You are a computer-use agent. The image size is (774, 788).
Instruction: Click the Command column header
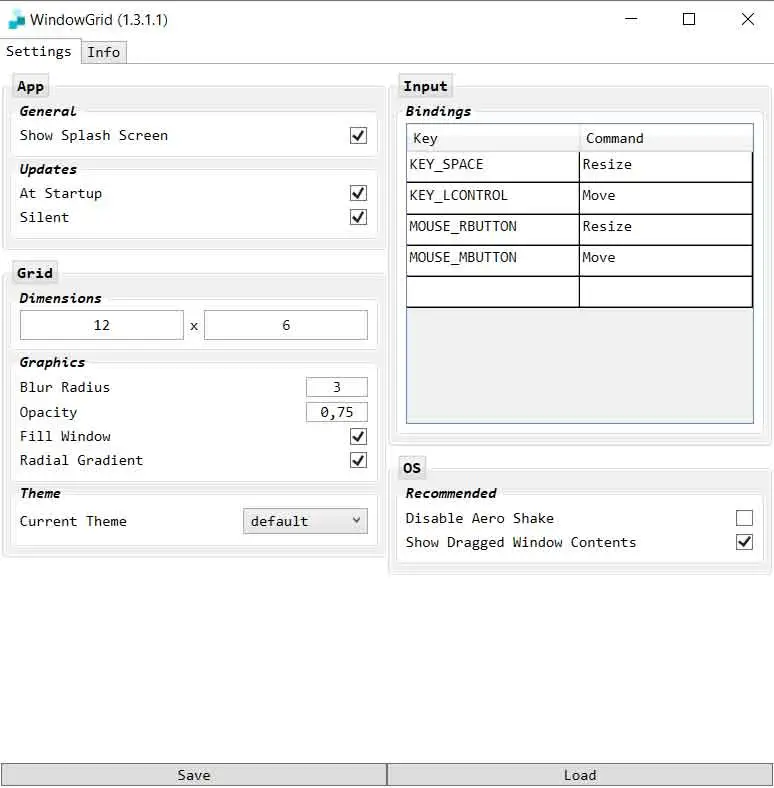[666, 138]
